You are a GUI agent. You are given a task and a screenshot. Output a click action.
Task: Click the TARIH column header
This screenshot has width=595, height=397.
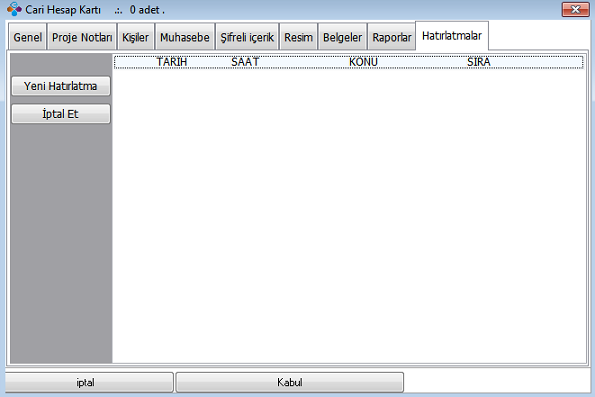(172, 62)
